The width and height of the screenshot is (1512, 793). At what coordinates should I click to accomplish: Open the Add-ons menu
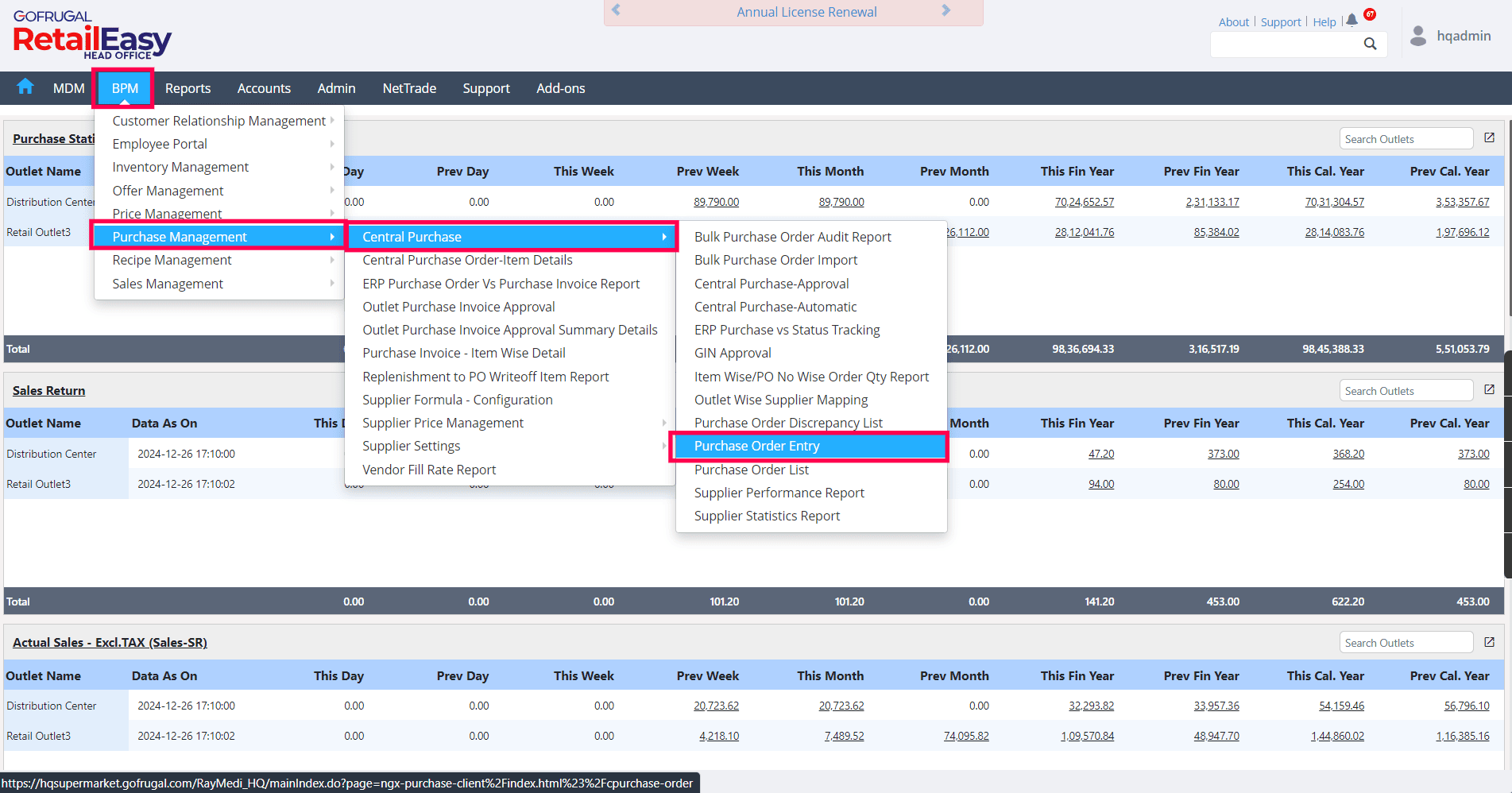tap(561, 88)
